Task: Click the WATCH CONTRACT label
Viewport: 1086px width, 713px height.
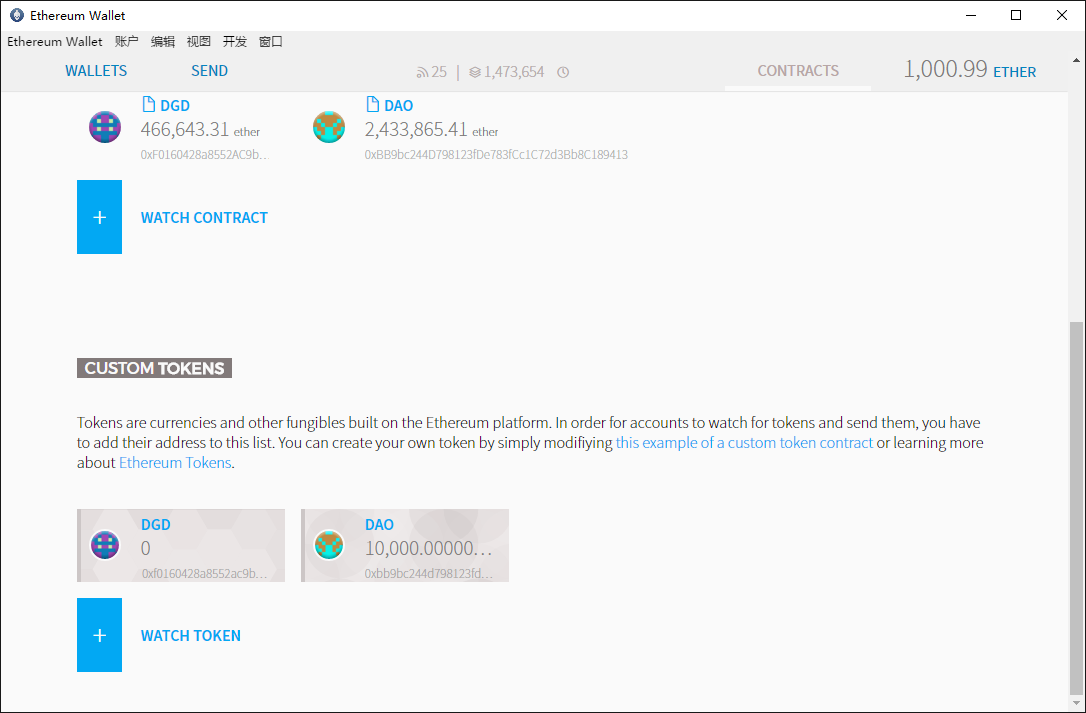Action: [204, 218]
